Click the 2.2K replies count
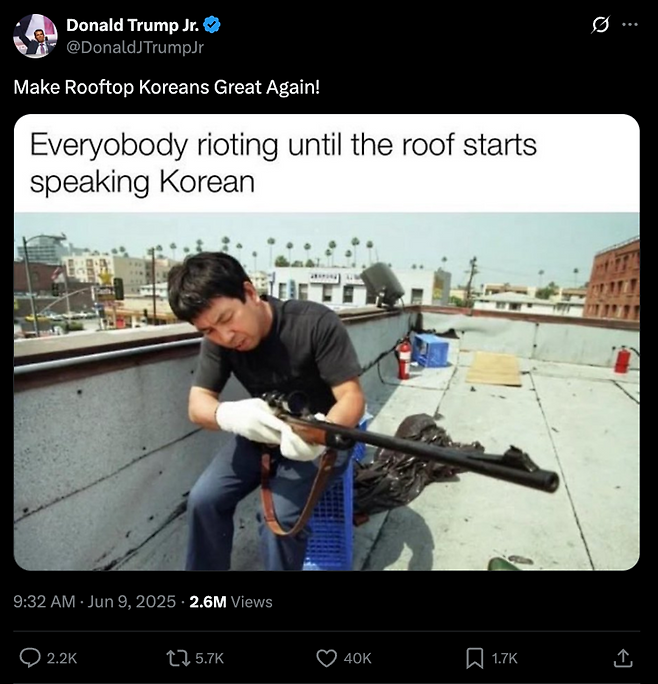 [x=62, y=658]
